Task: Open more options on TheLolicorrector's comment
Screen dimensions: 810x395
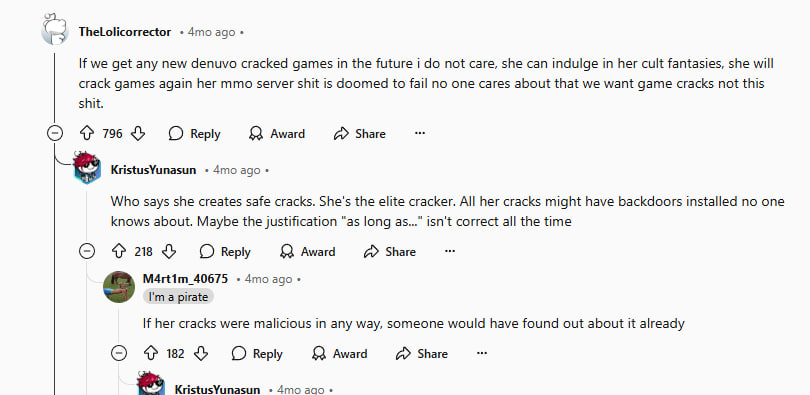Action: tap(420, 134)
